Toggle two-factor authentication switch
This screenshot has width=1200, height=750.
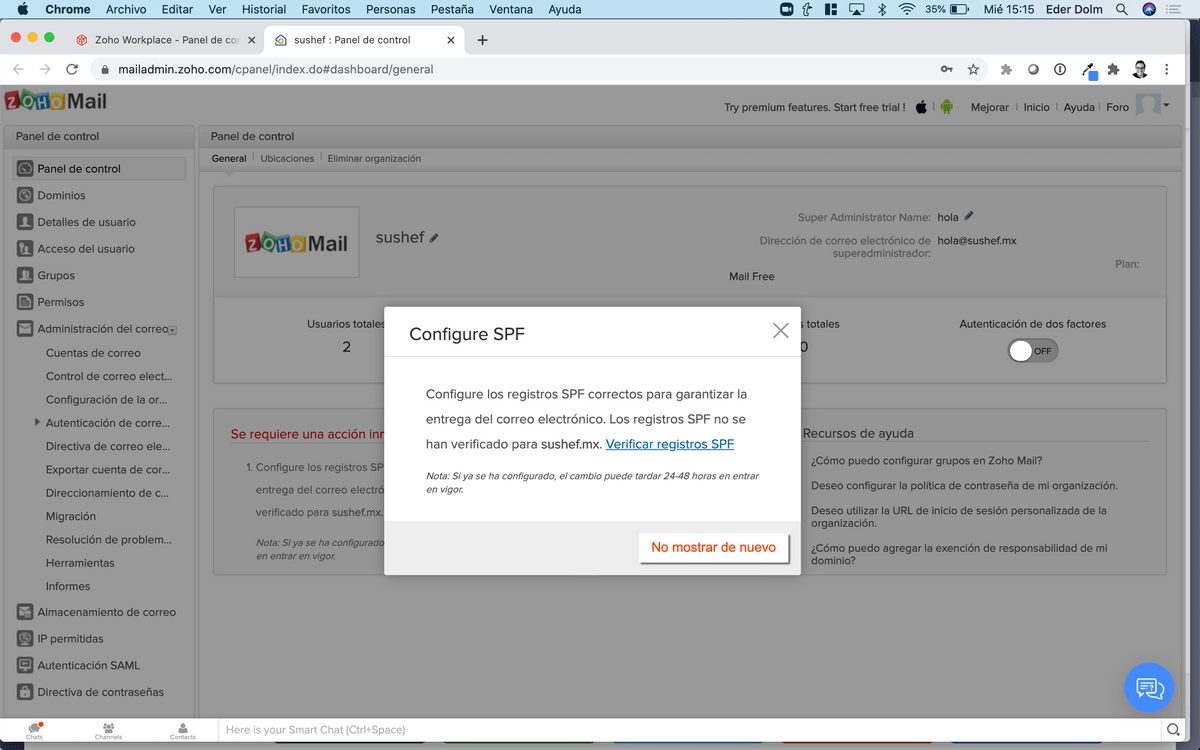click(x=1033, y=351)
